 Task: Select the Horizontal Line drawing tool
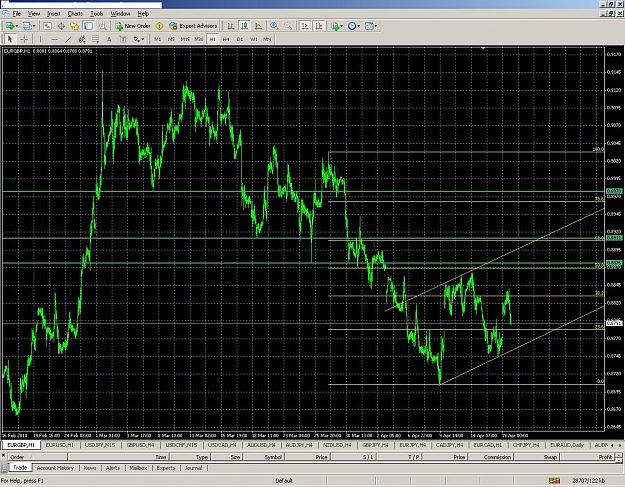point(55,39)
